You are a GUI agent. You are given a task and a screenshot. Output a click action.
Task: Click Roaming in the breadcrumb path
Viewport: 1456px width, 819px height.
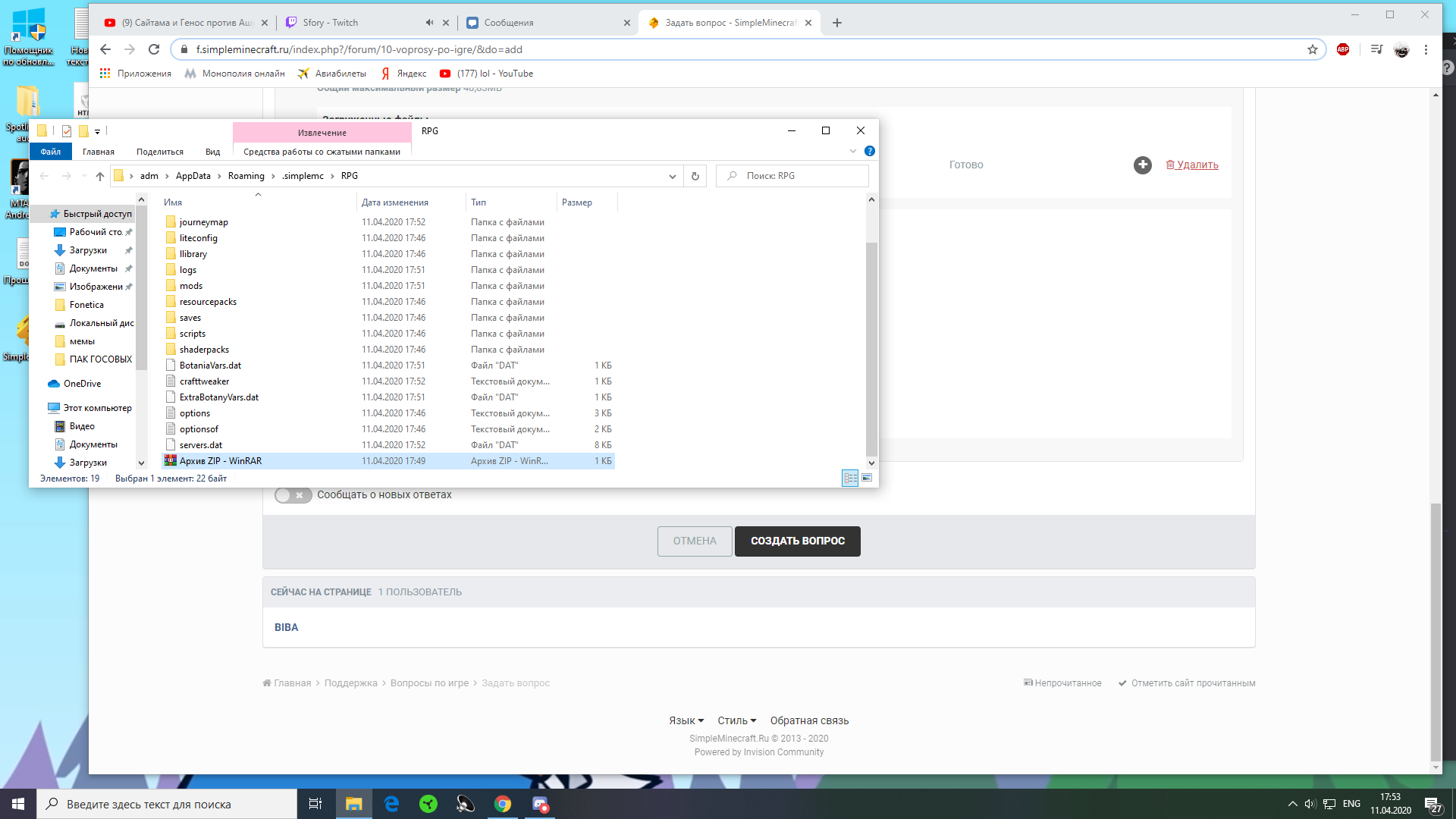click(246, 176)
